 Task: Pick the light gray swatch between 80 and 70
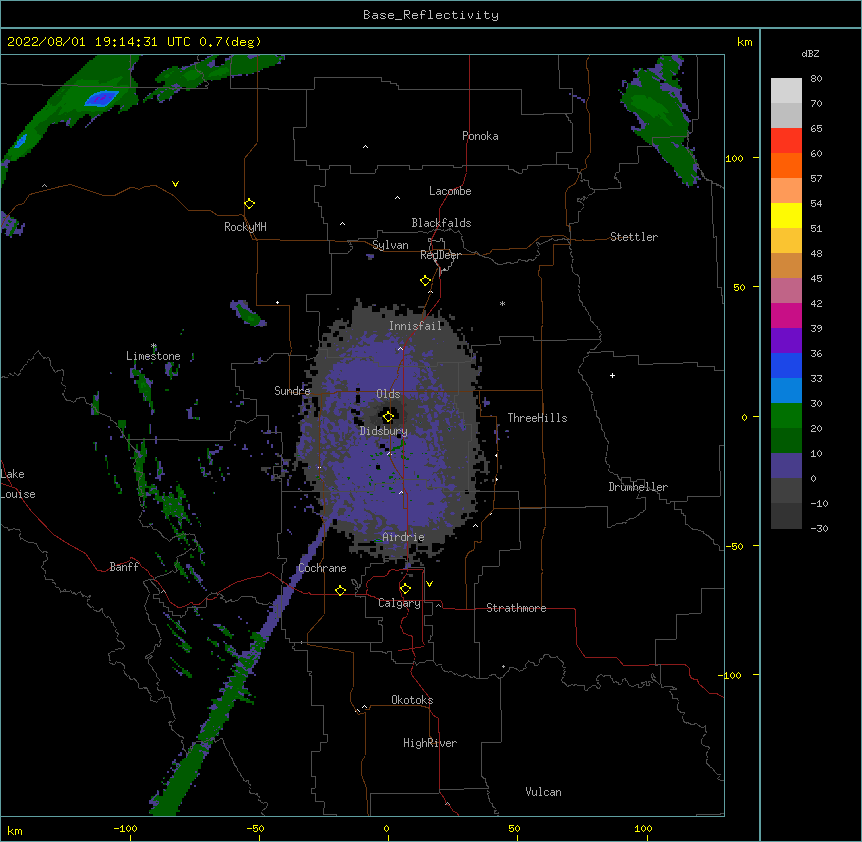786,90
